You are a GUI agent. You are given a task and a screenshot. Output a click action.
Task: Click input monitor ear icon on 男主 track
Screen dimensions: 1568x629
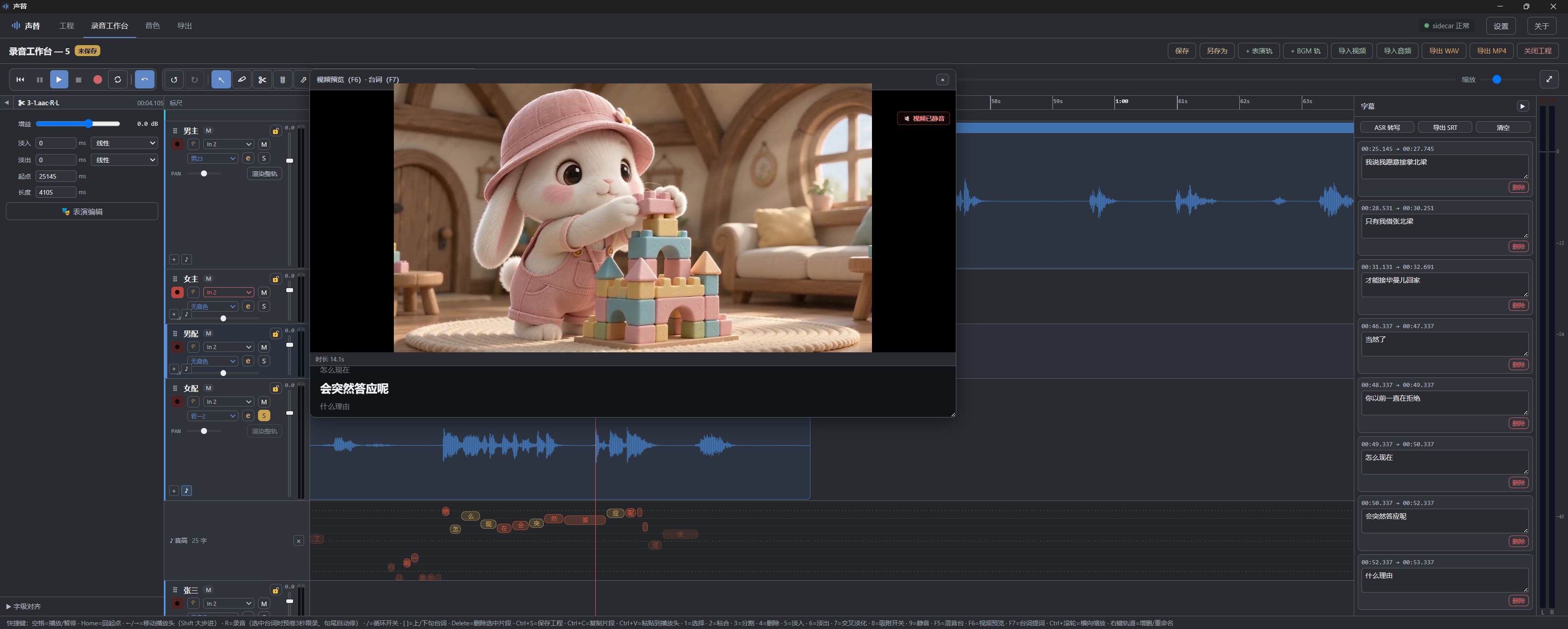pyautogui.click(x=194, y=144)
